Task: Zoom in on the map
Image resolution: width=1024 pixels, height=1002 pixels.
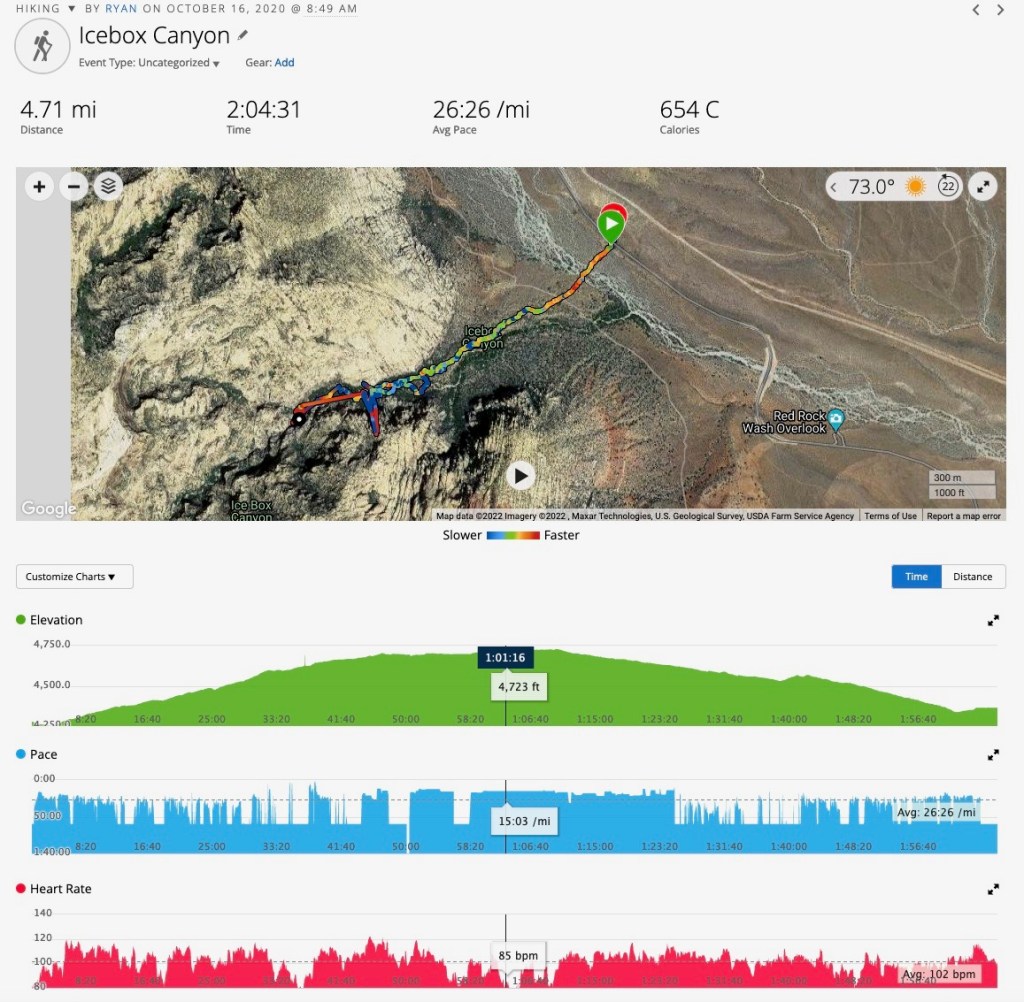Action: point(39,187)
